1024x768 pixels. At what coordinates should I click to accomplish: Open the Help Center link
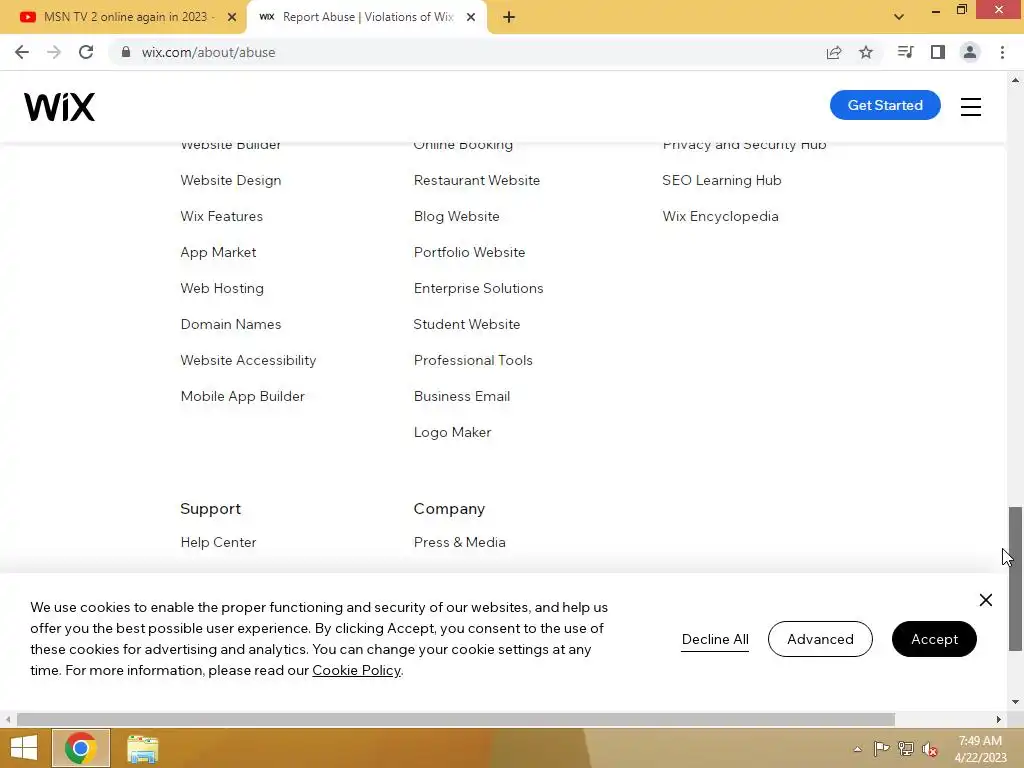(x=218, y=542)
